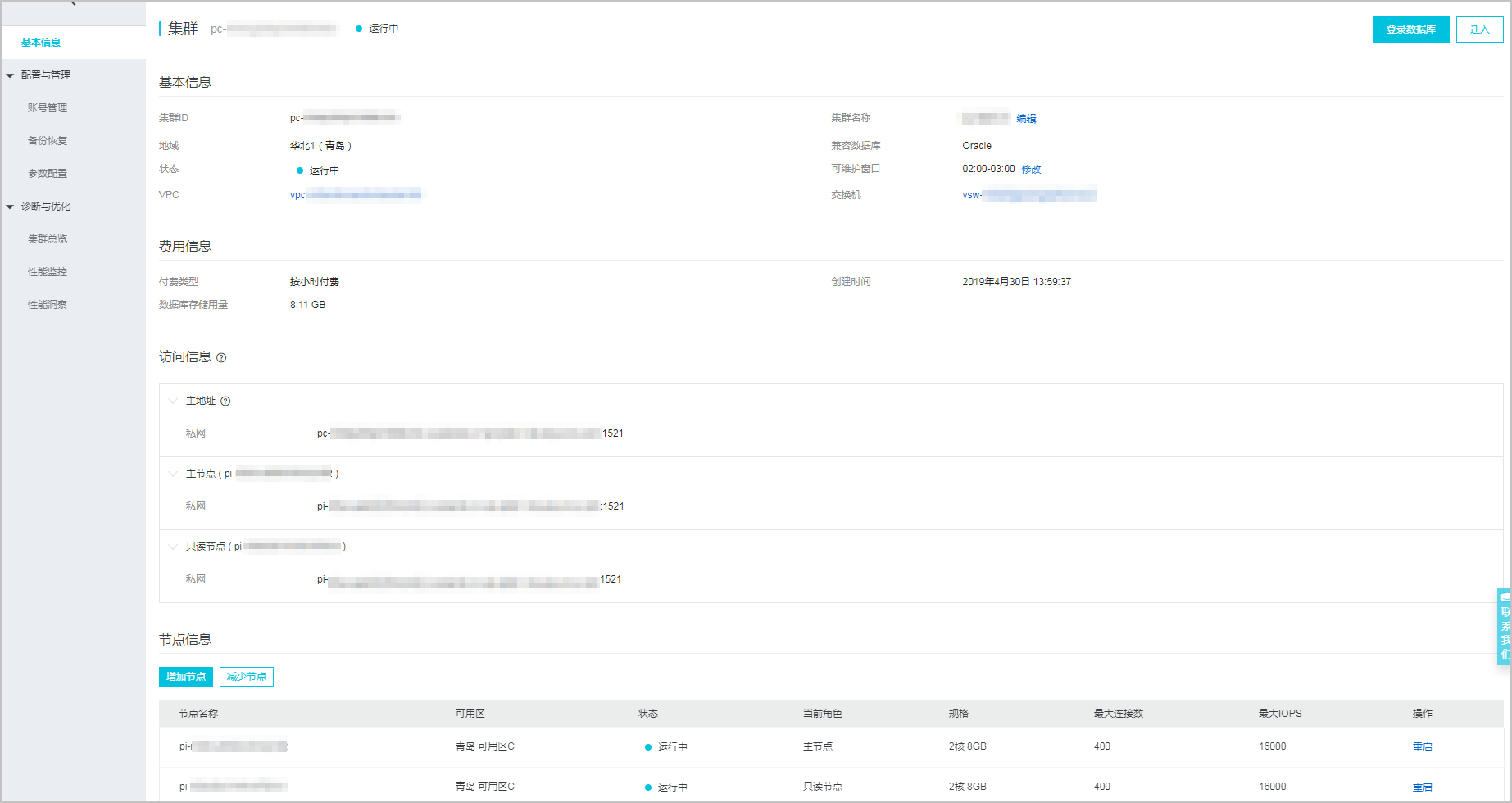Click the first node name pi- in table
The width and height of the screenshot is (1512, 803).
point(234,746)
